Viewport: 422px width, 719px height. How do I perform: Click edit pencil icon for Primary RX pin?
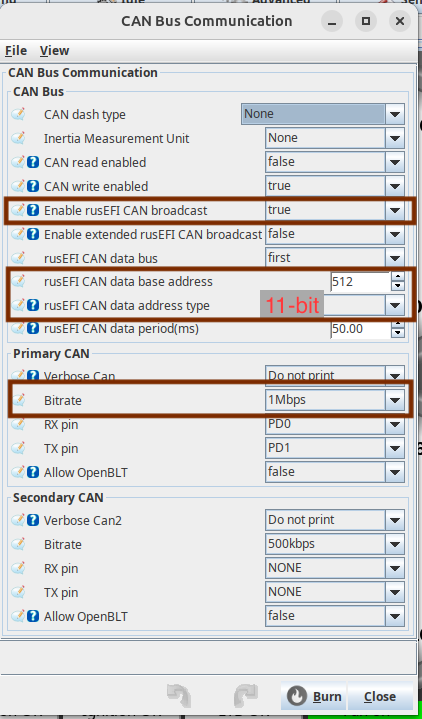point(18,424)
